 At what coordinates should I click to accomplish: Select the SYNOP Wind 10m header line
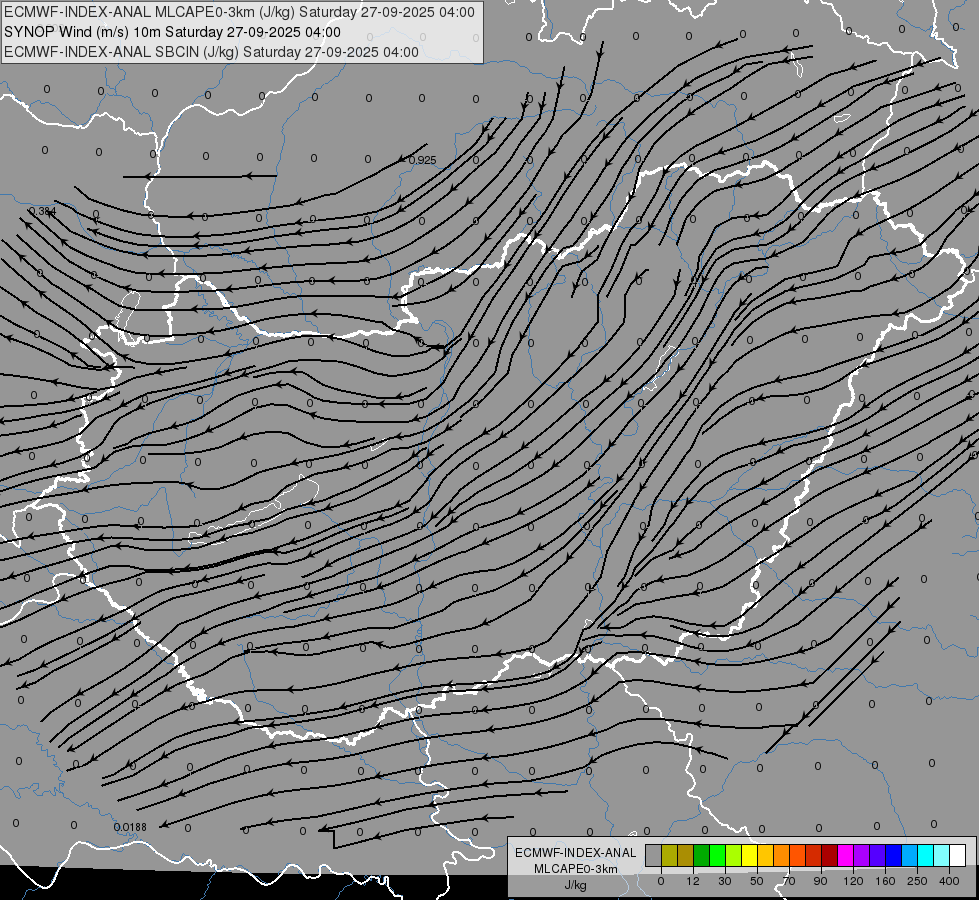click(172, 32)
